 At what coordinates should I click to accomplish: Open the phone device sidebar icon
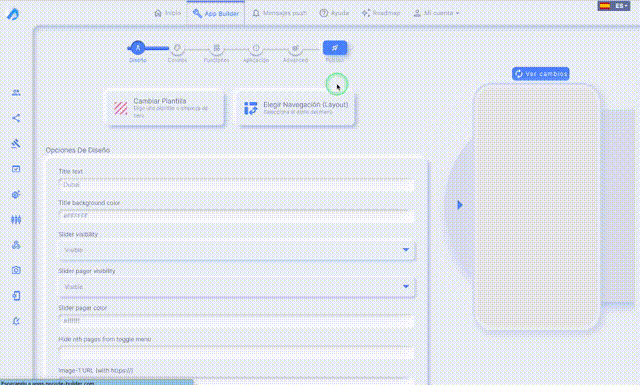(16, 296)
